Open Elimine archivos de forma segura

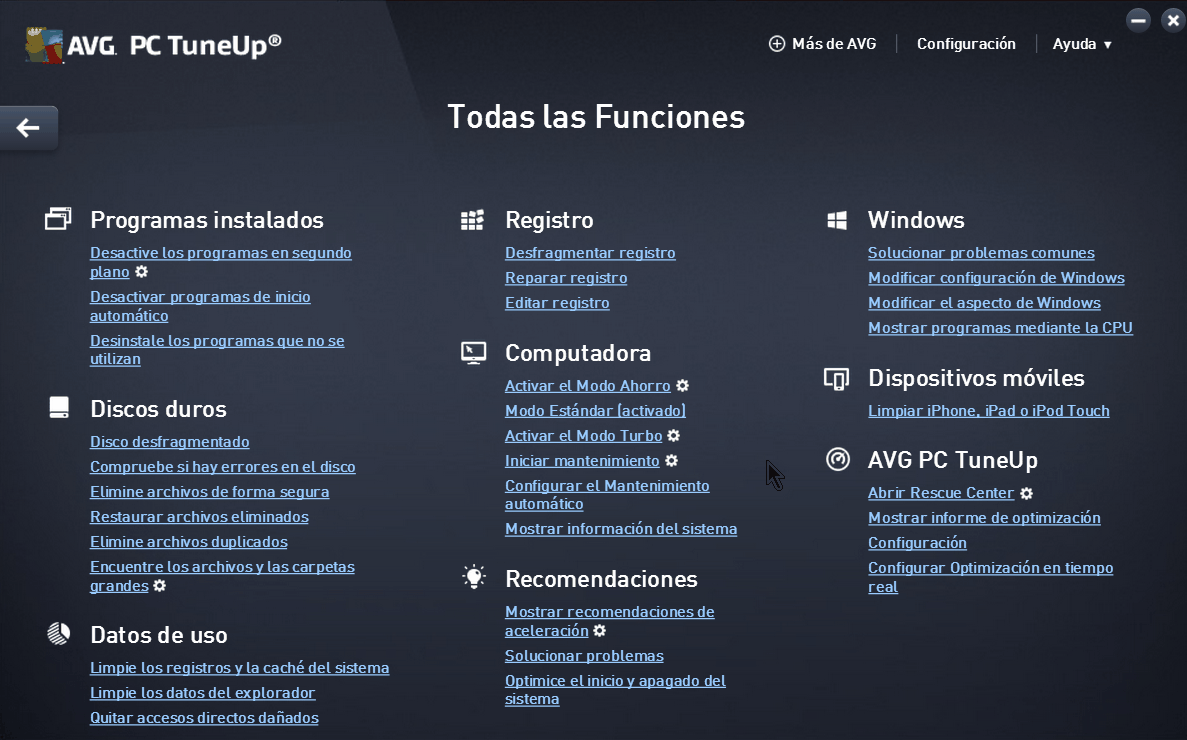point(210,491)
